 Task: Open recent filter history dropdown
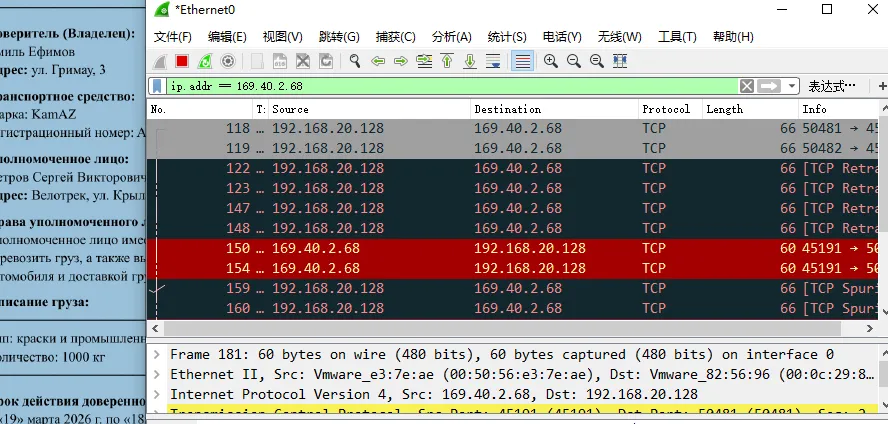point(791,86)
